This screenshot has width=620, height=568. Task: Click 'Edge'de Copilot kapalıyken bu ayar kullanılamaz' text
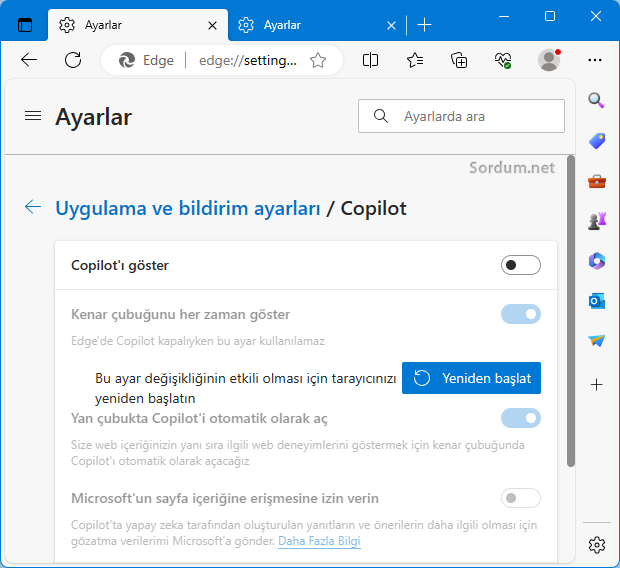point(198,341)
